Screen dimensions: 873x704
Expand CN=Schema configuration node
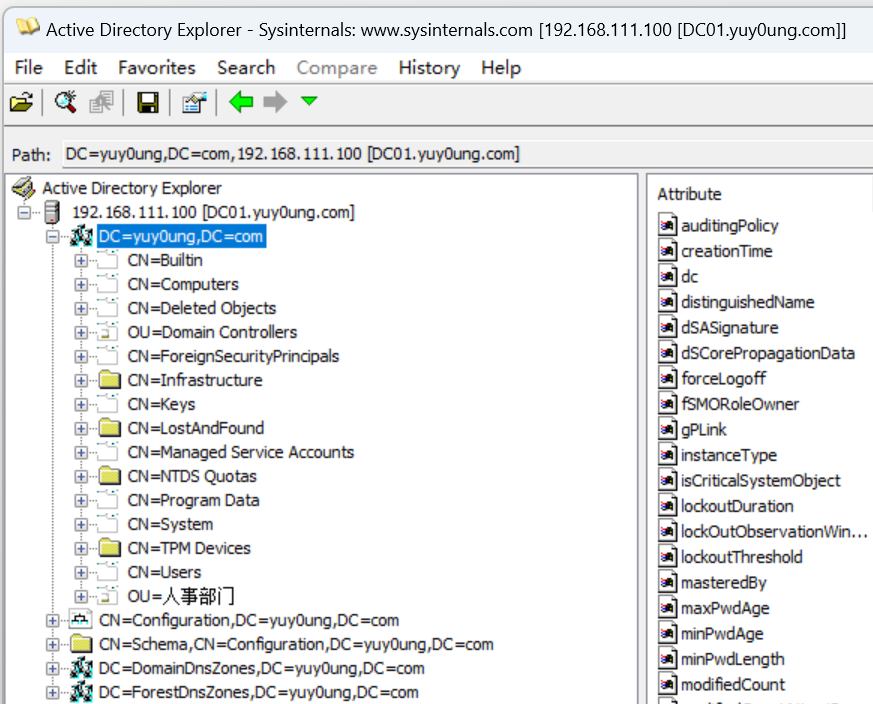(x=53, y=644)
